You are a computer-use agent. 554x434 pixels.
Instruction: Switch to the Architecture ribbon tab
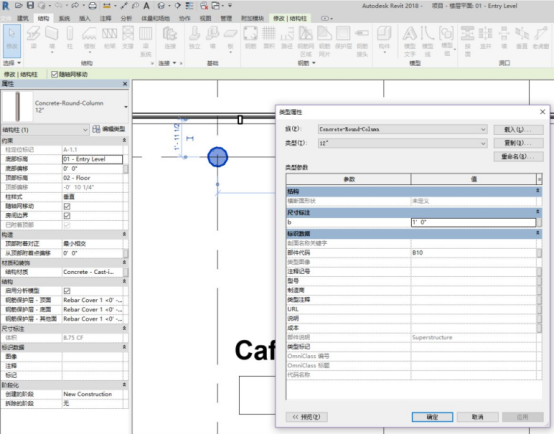pyautogui.click(x=23, y=18)
